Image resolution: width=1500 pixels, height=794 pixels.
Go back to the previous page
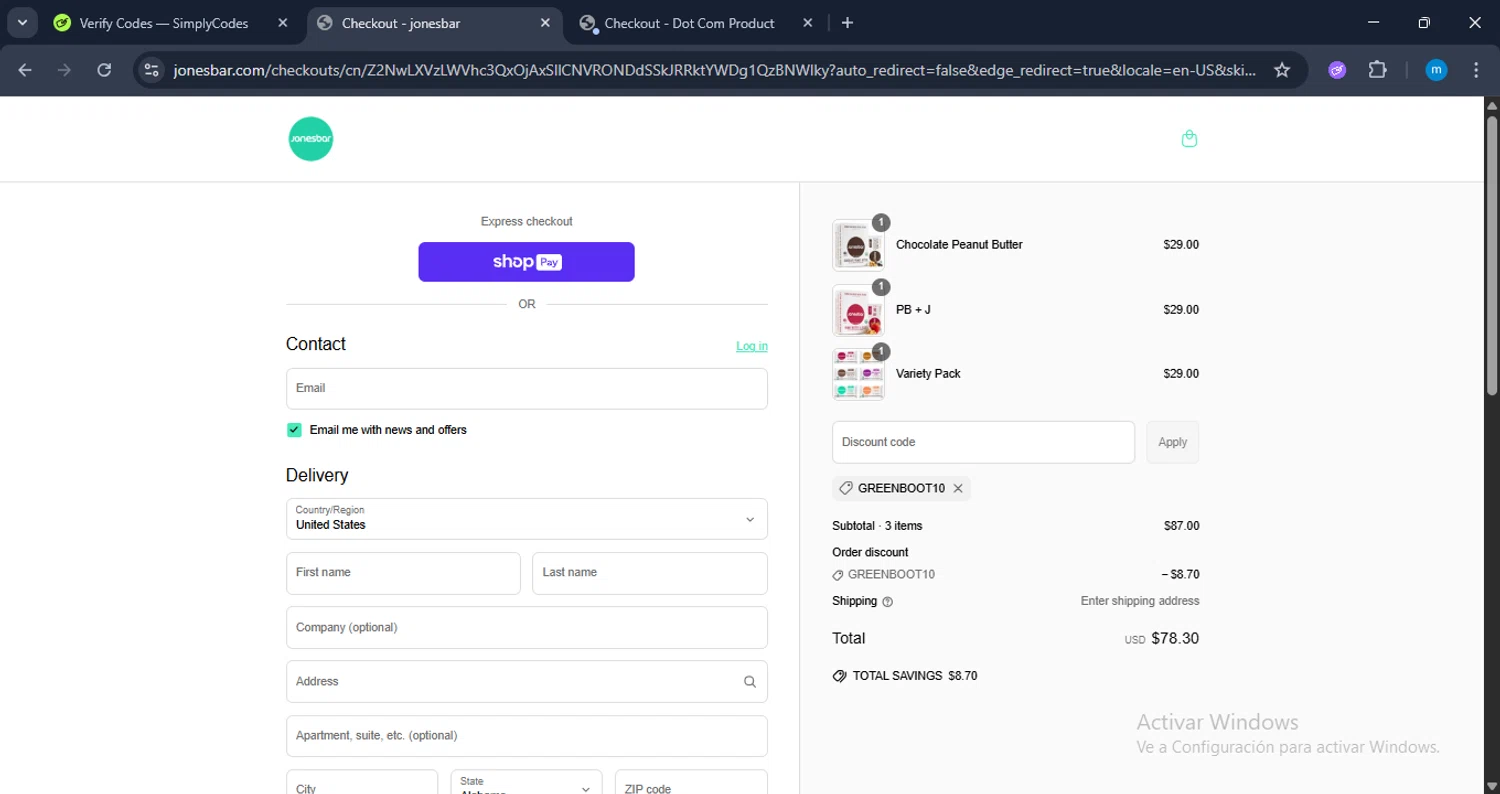(x=25, y=70)
